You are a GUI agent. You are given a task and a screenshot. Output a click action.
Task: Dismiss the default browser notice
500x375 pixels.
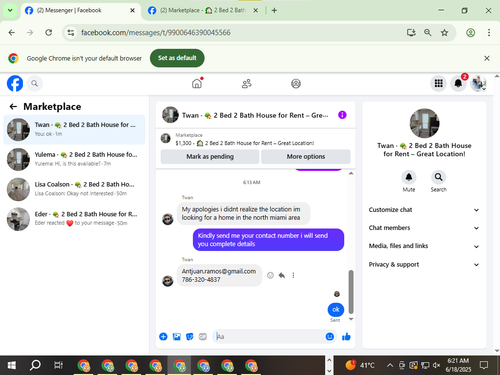click(487, 58)
